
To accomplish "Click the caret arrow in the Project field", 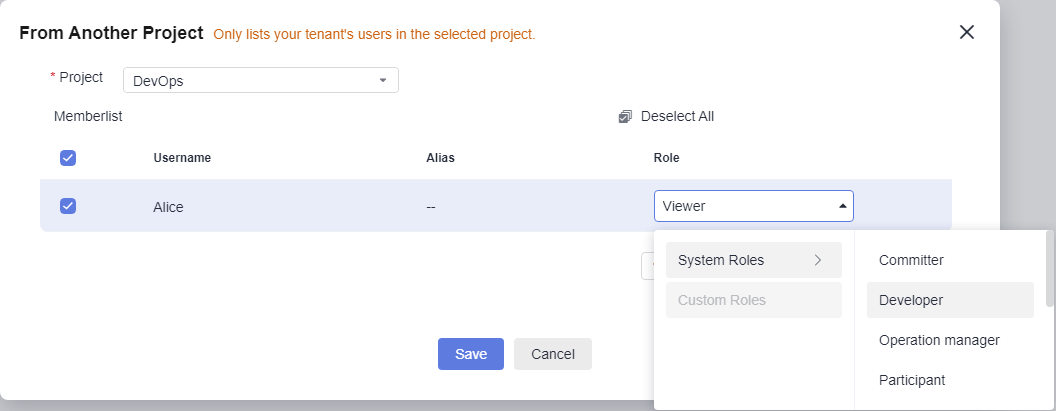I will click(x=383, y=80).
